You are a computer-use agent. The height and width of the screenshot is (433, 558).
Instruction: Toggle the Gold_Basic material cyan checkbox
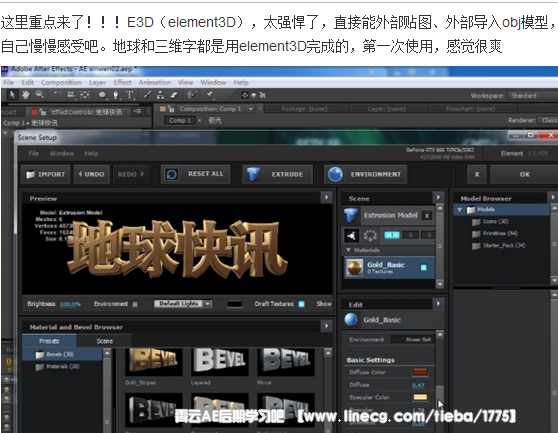(x=424, y=267)
